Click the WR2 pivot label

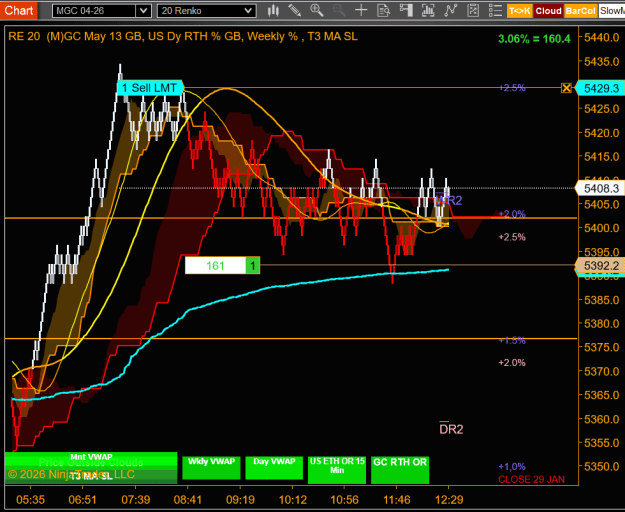click(448, 200)
